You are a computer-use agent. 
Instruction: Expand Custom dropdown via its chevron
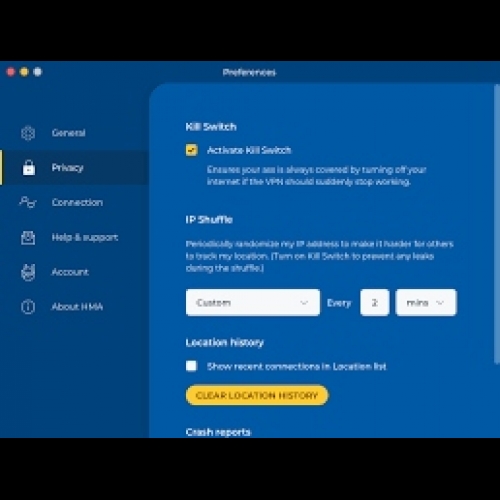coord(304,303)
